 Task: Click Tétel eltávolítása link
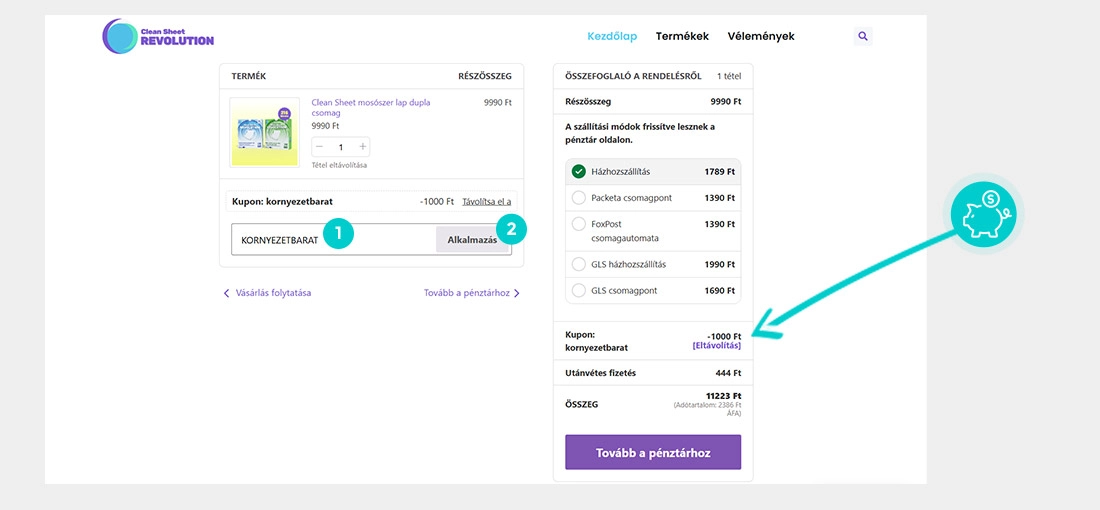[x=340, y=166]
